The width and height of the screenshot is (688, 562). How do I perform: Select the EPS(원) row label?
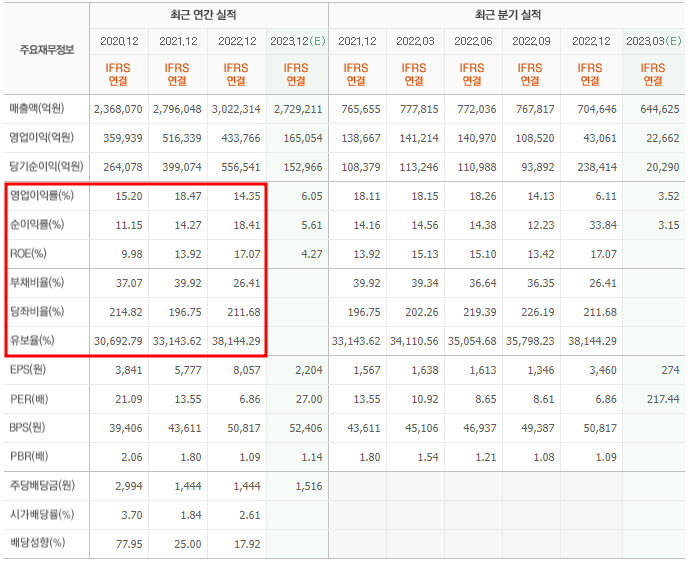click(x=28, y=369)
